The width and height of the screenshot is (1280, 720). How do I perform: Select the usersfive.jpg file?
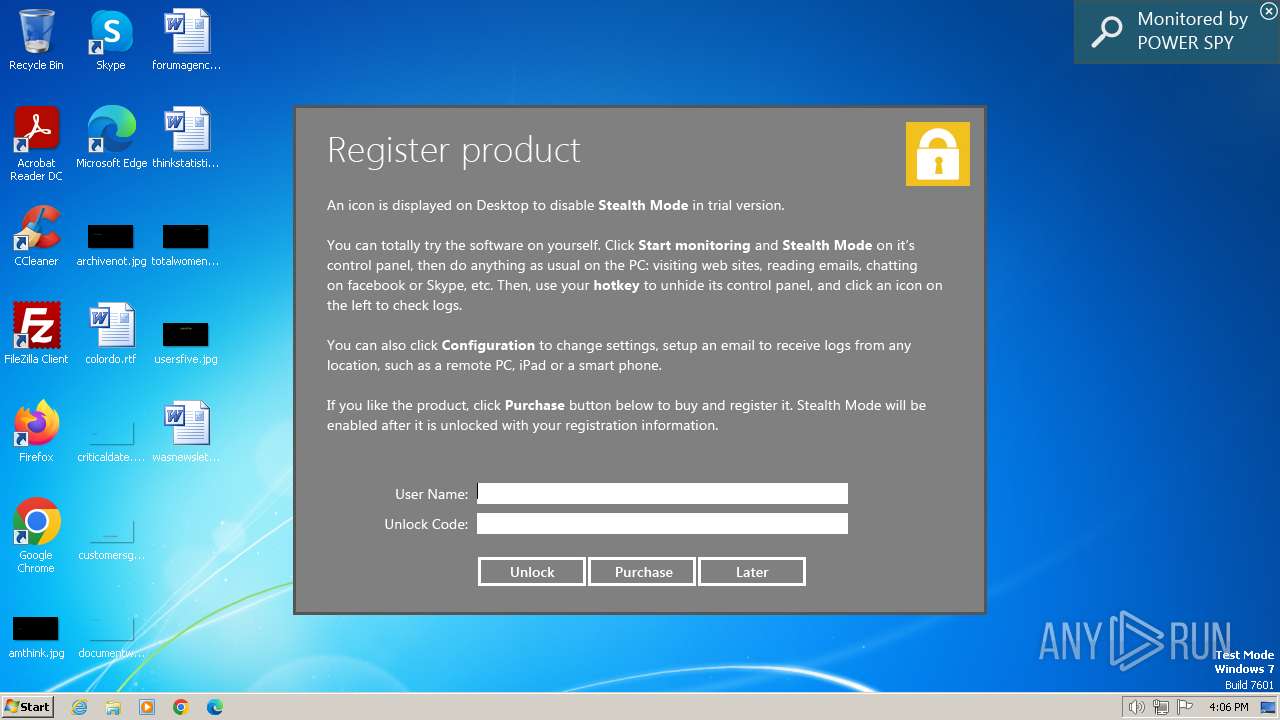186,342
